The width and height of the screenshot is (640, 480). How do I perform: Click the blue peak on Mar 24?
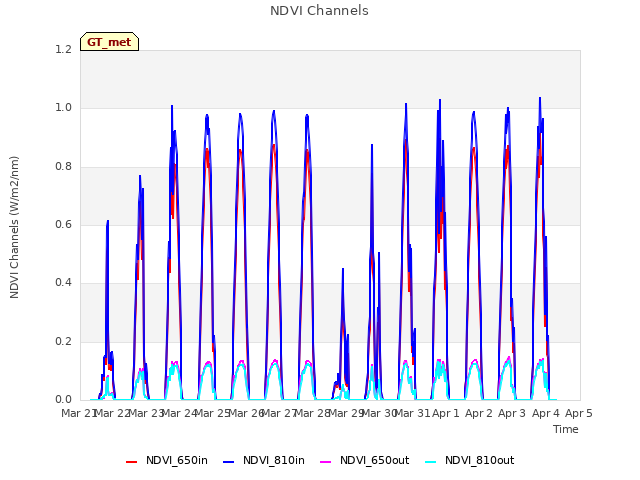tap(172, 106)
